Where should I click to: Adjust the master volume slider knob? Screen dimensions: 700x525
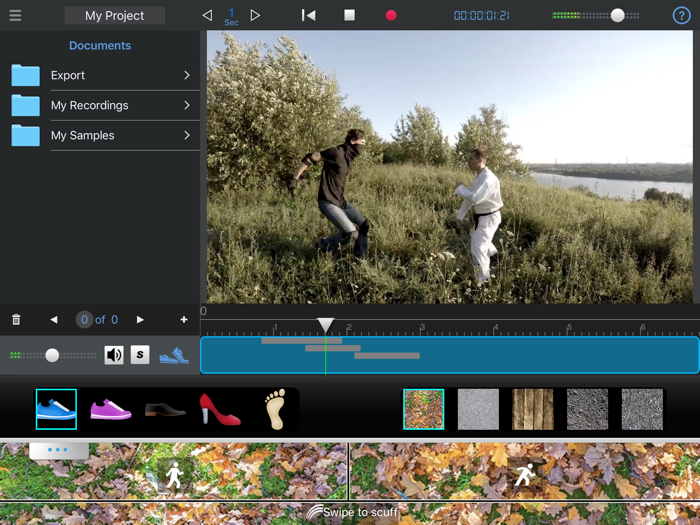(617, 16)
